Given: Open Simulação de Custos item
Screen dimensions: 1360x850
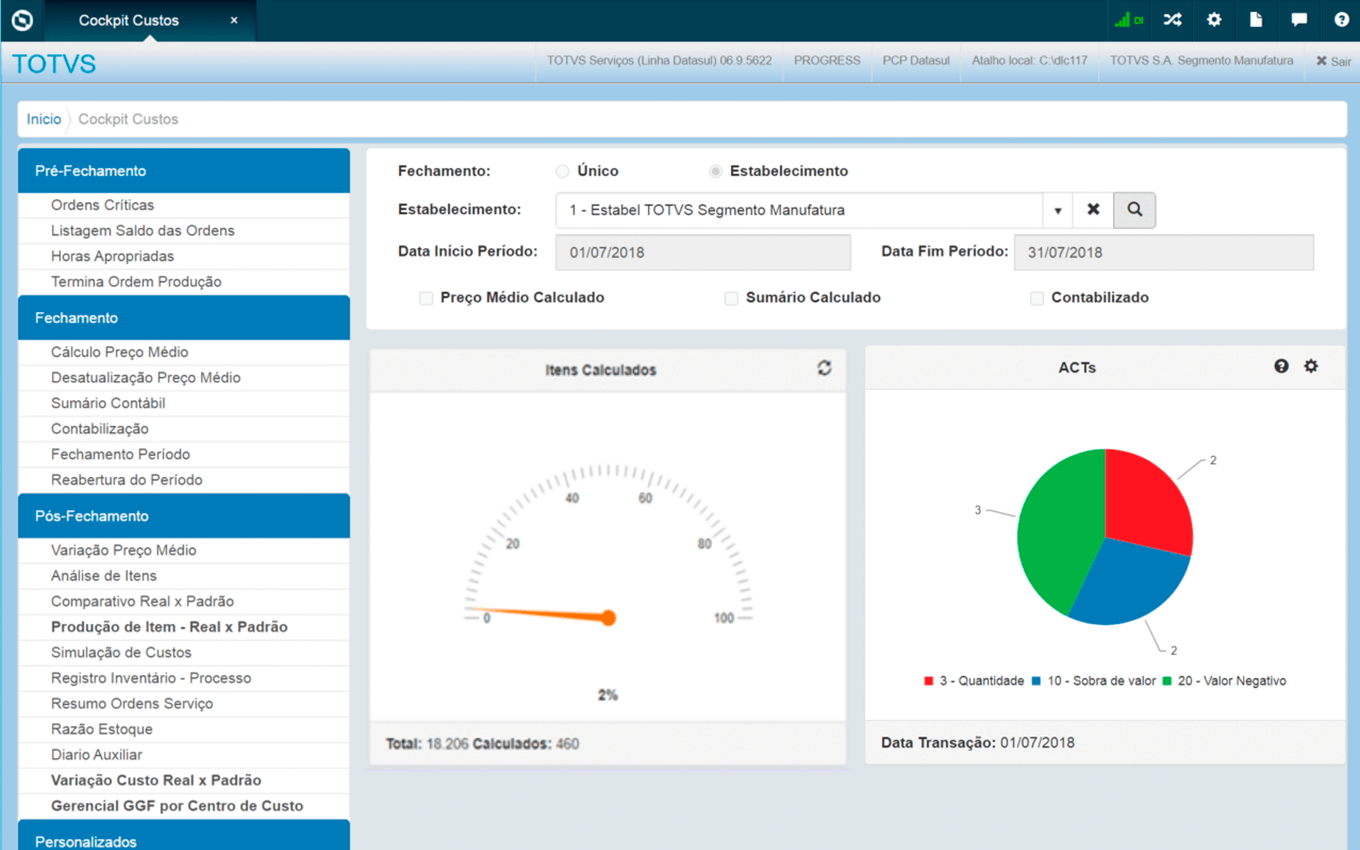Looking at the screenshot, I should (184, 653).
